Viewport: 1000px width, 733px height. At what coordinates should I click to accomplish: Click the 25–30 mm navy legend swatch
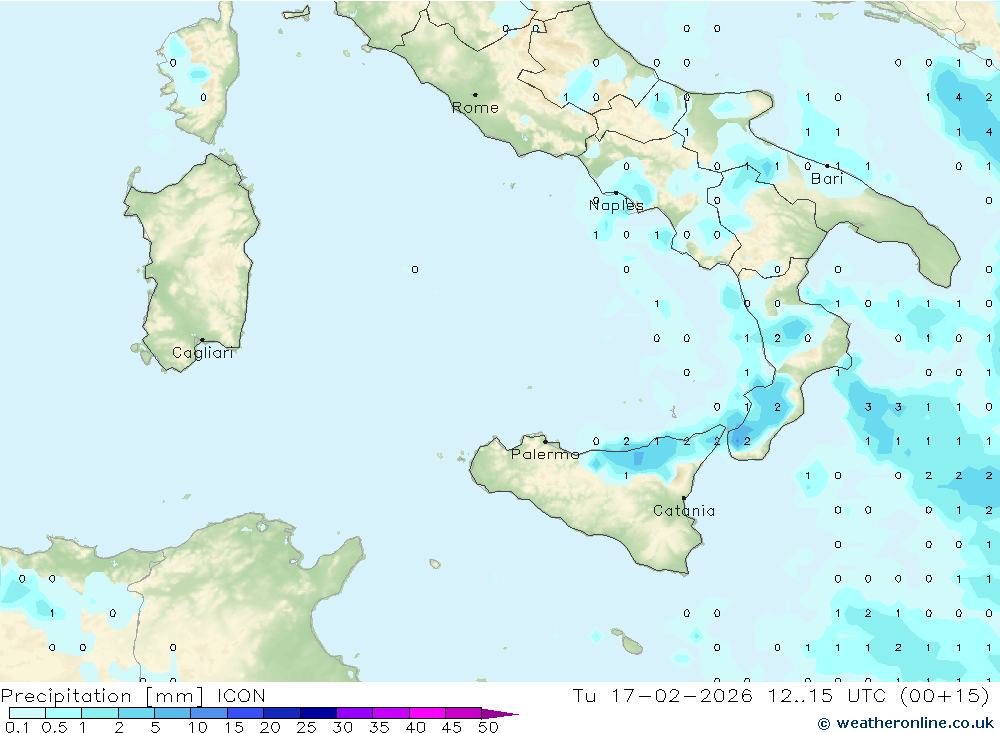(x=318, y=713)
